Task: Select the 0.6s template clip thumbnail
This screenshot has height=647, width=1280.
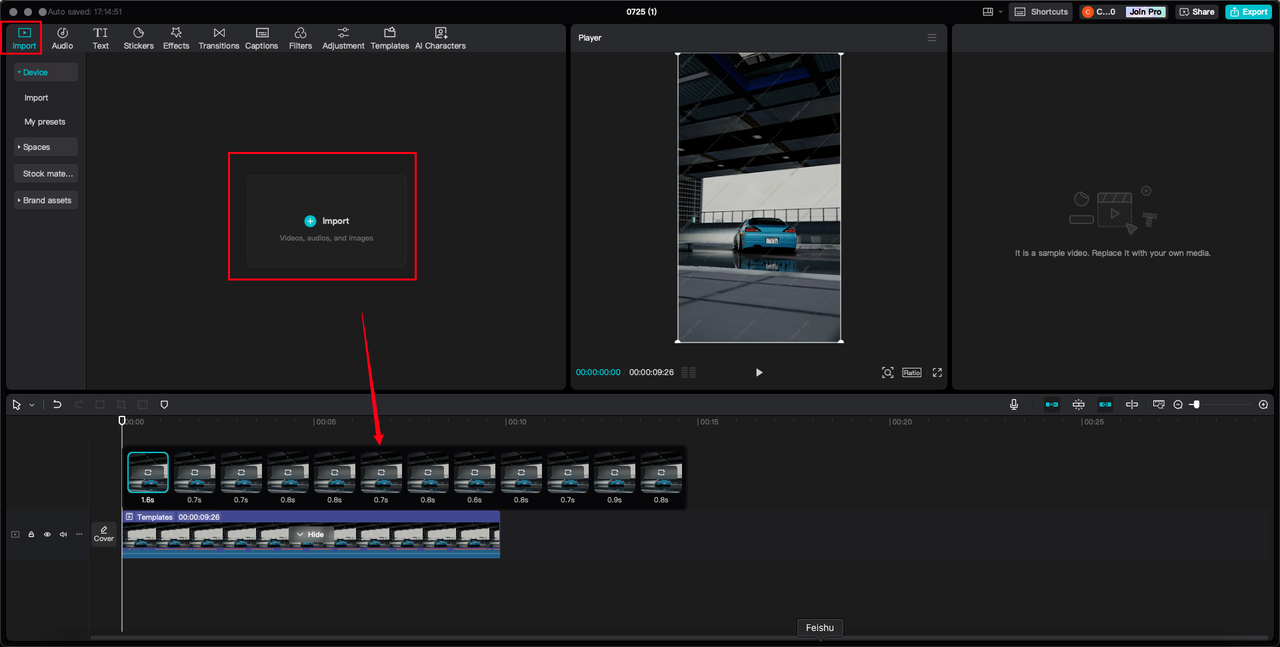Action: [474, 473]
